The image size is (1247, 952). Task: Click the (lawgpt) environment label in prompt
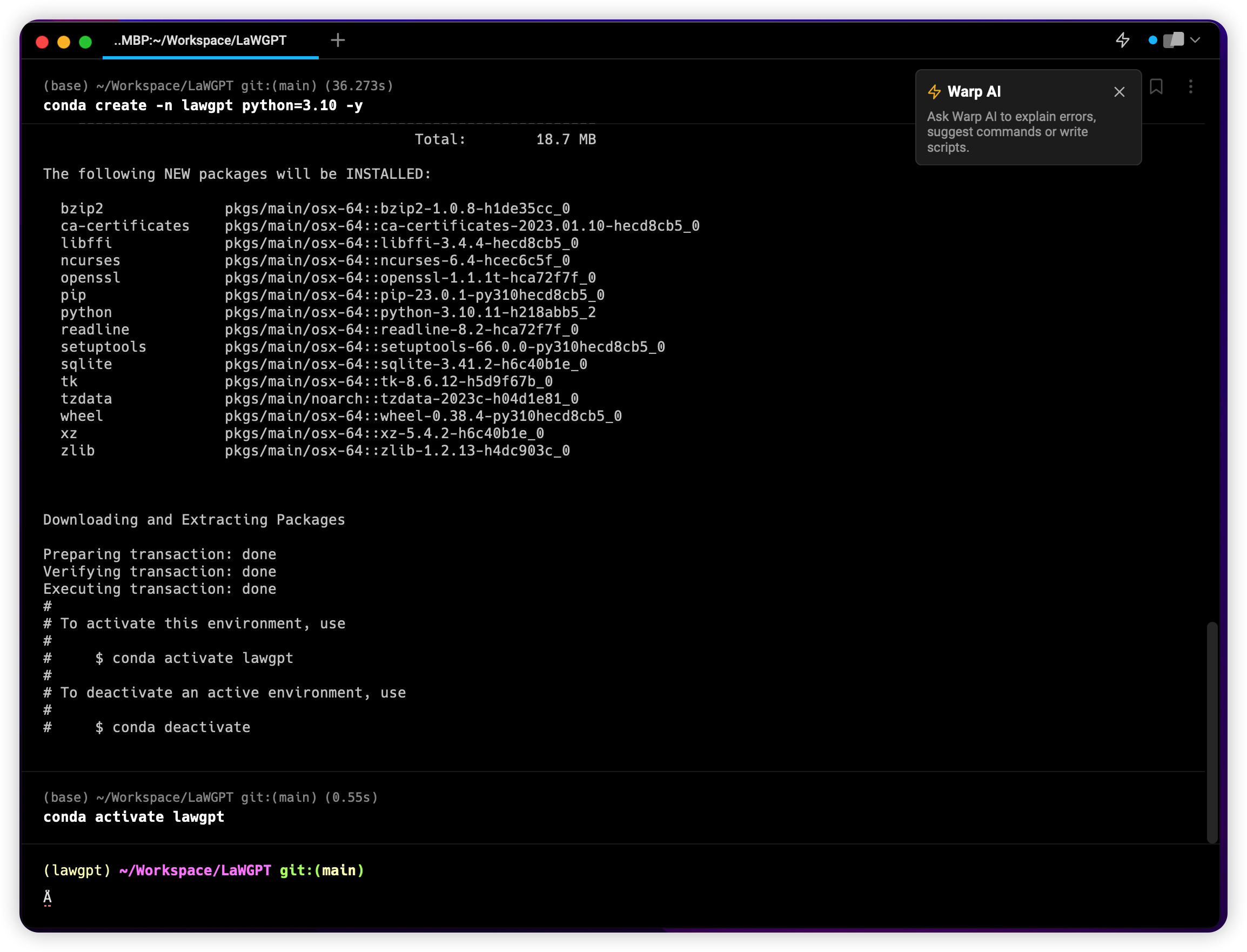[77, 870]
